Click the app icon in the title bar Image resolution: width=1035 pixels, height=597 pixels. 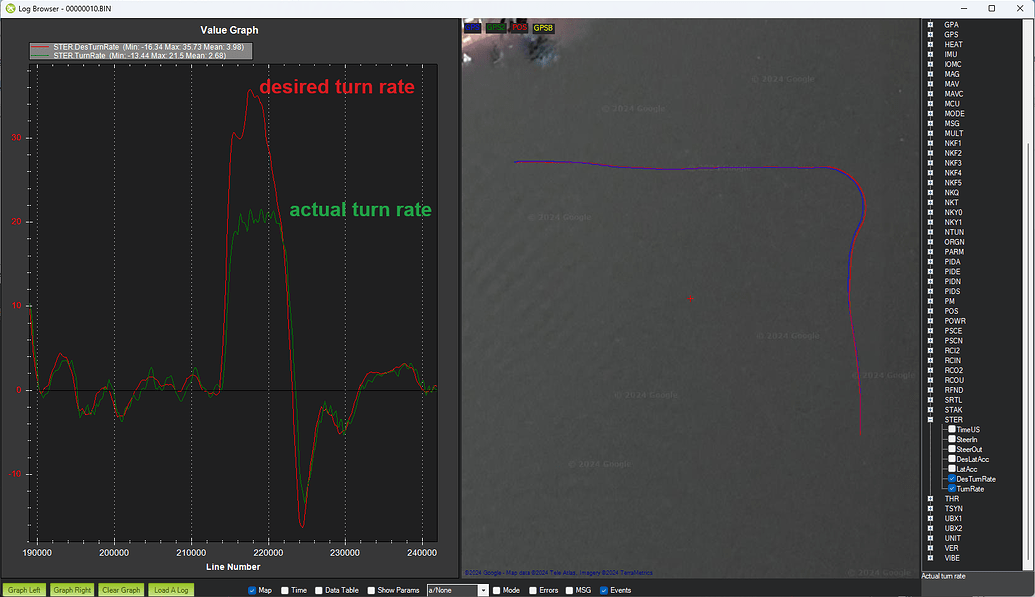9,7
